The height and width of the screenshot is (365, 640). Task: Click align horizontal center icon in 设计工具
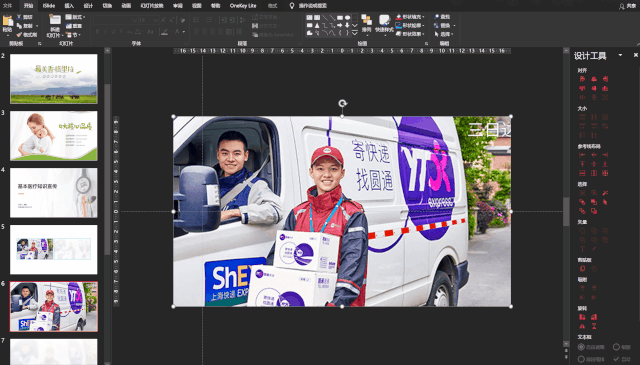[594, 79]
